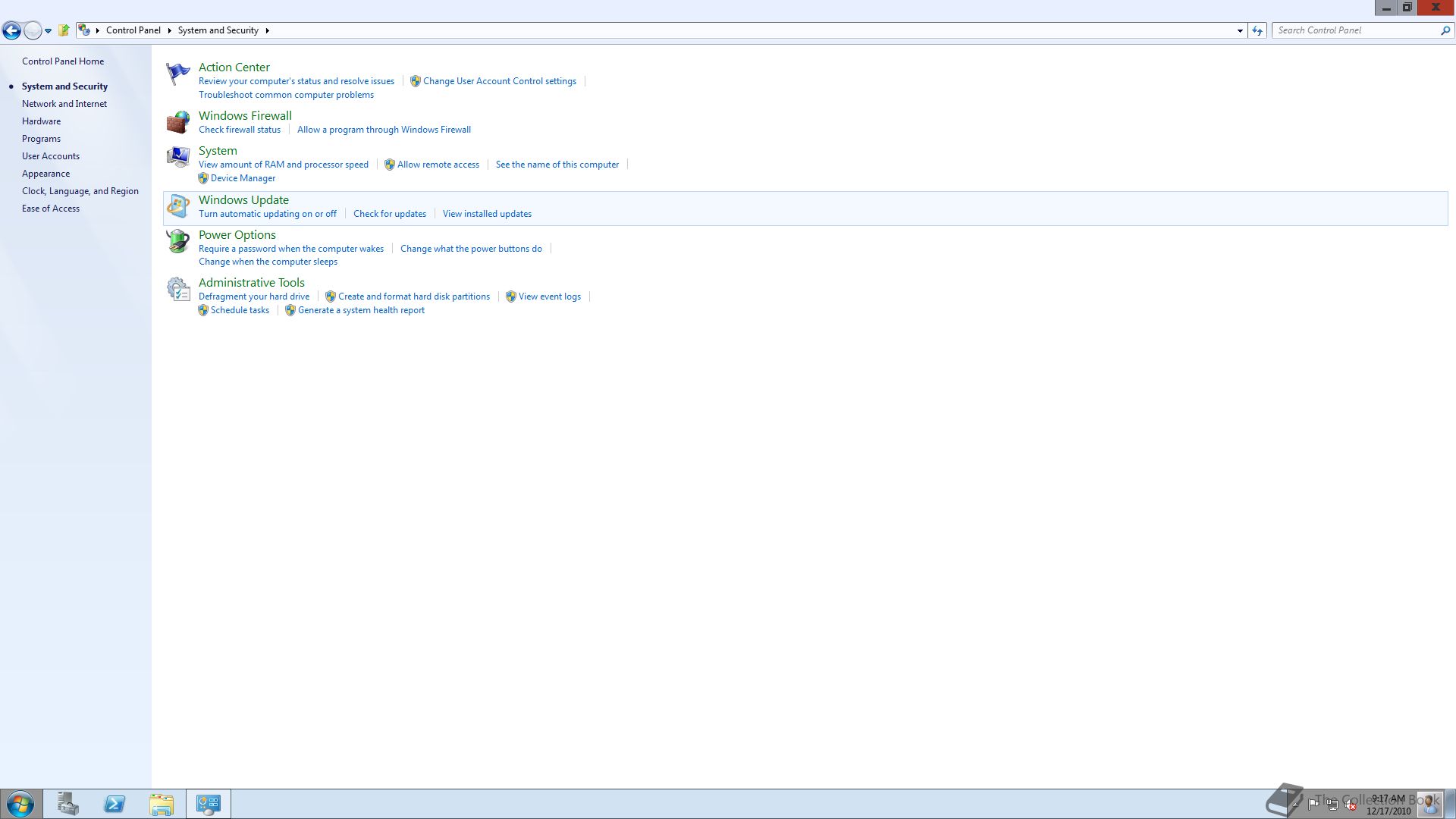Open the System heading link
The width and height of the screenshot is (1456, 819).
coord(218,151)
